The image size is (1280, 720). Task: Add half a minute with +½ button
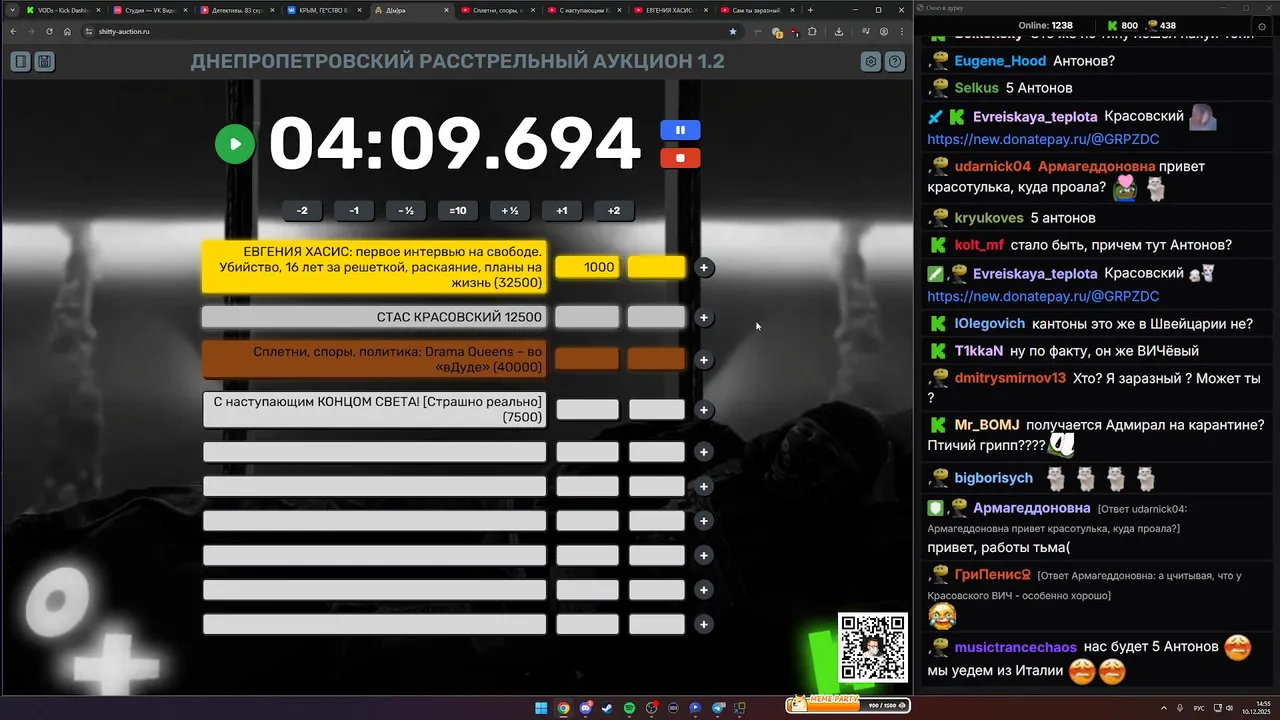pyautogui.click(x=510, y=210)
